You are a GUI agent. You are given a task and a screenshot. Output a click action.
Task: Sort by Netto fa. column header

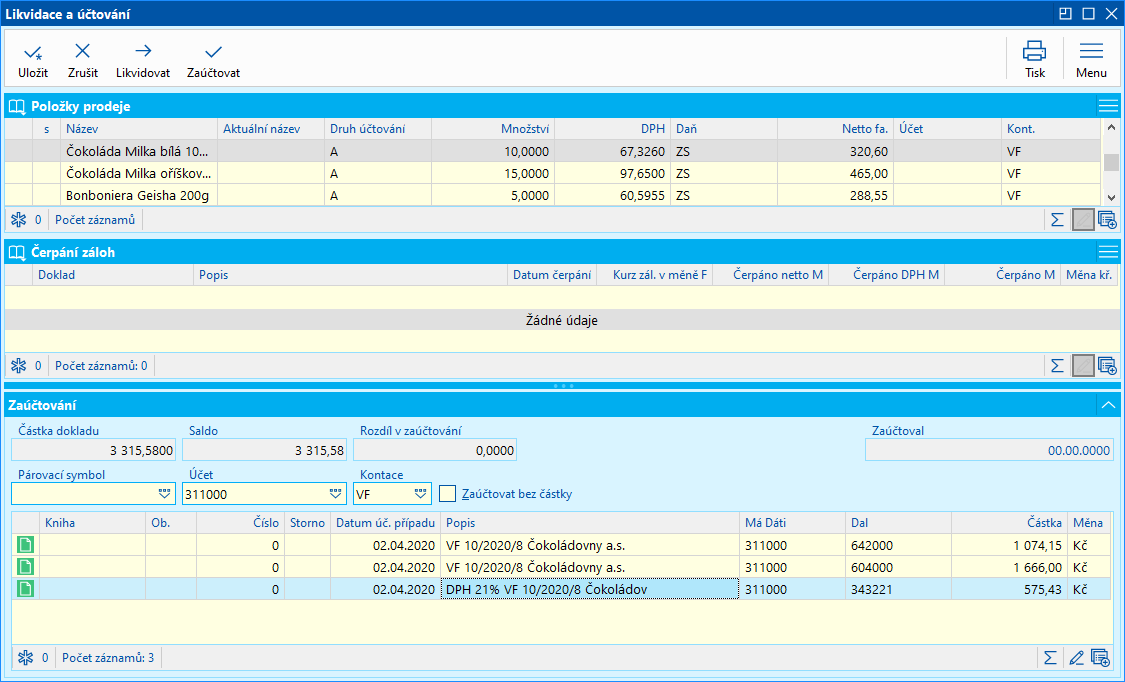(835, 129)
